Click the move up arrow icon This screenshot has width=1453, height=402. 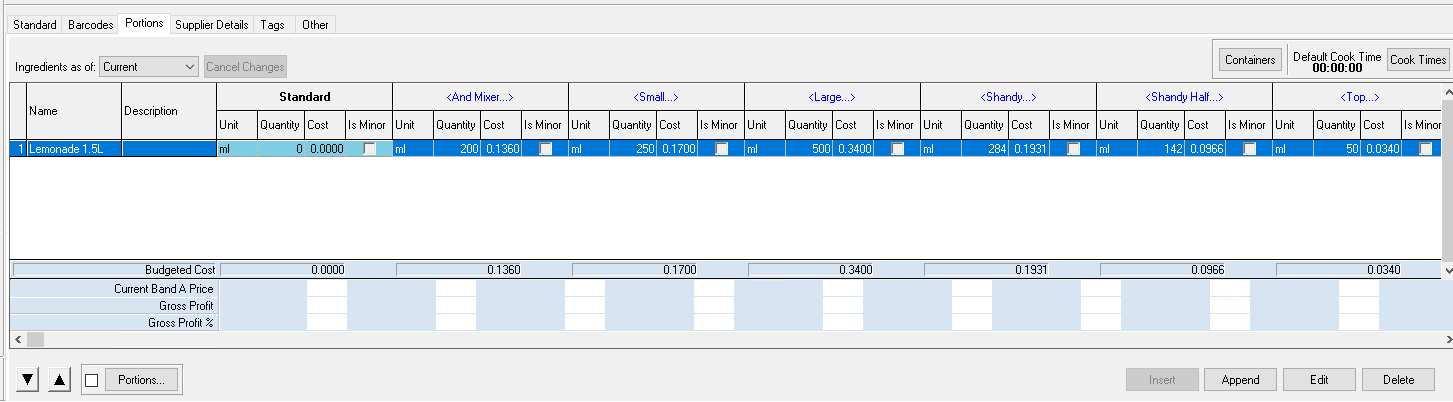[x=60, y=380]
